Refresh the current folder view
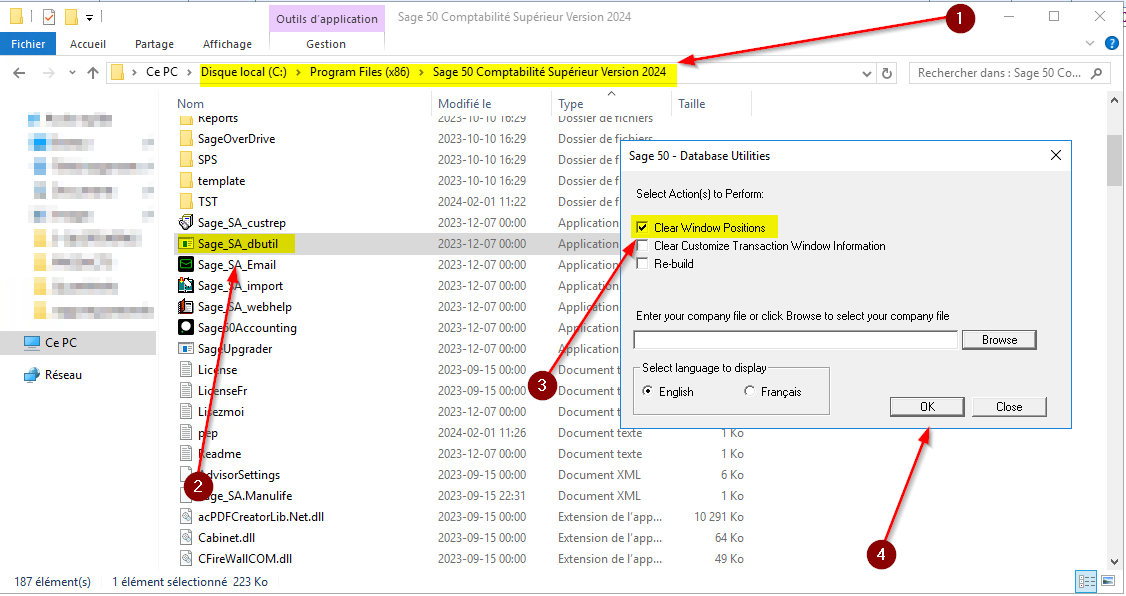This screenshot has height=596, width=1126. [x=887, y=73]
